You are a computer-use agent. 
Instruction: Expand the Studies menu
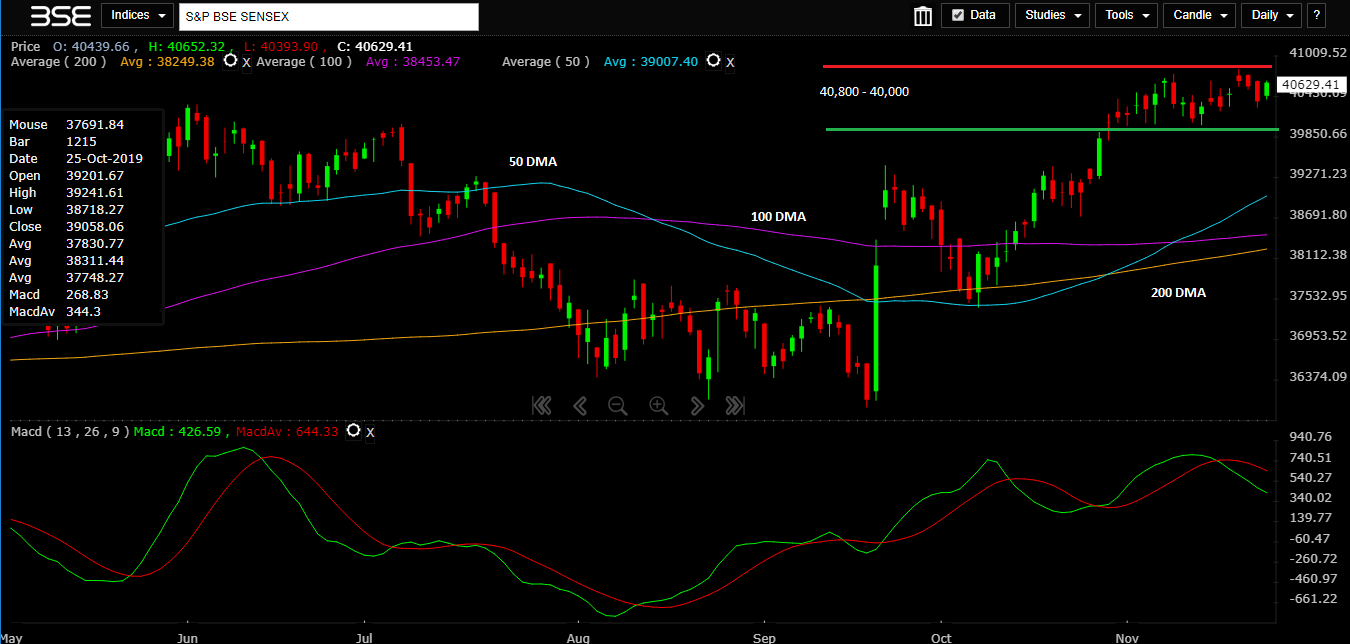tap(1052, 16)
